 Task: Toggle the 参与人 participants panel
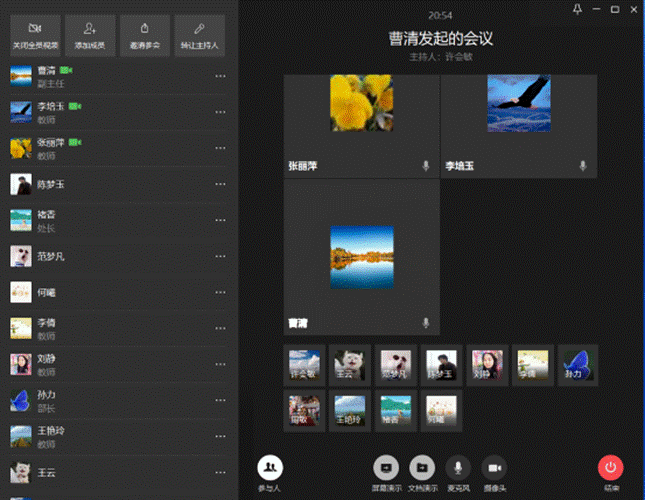[x=270, y=467]
